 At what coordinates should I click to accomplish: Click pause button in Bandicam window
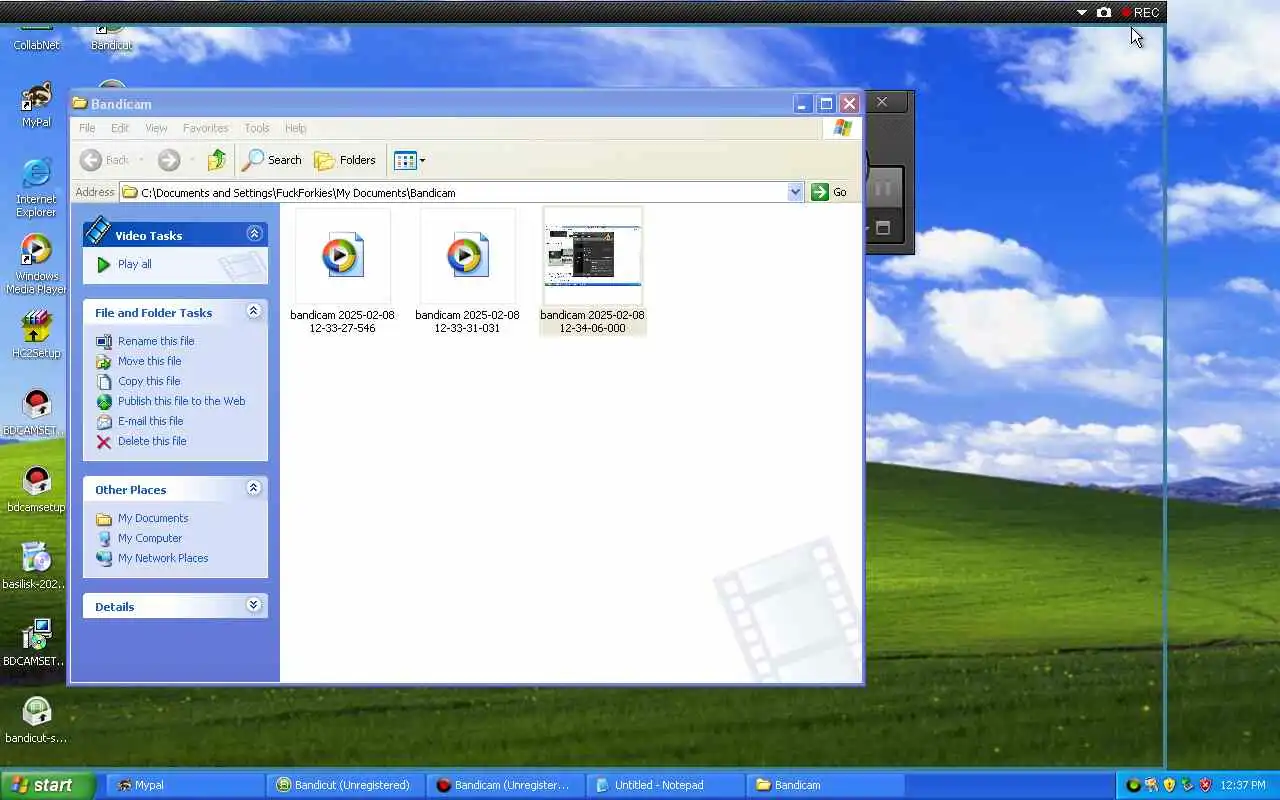pyautogui.click(x=883, y=188)
